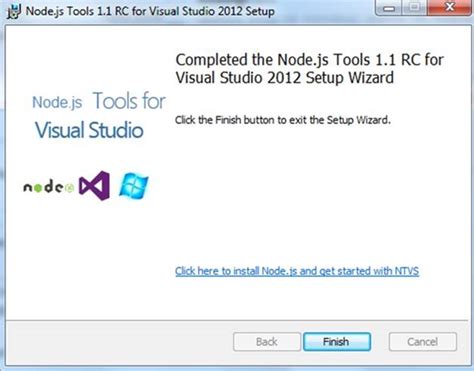Viewport: 474px width, 371px height.
Task: Click the large "Visual Studio" banner text
Action: [x=89, y=130]
